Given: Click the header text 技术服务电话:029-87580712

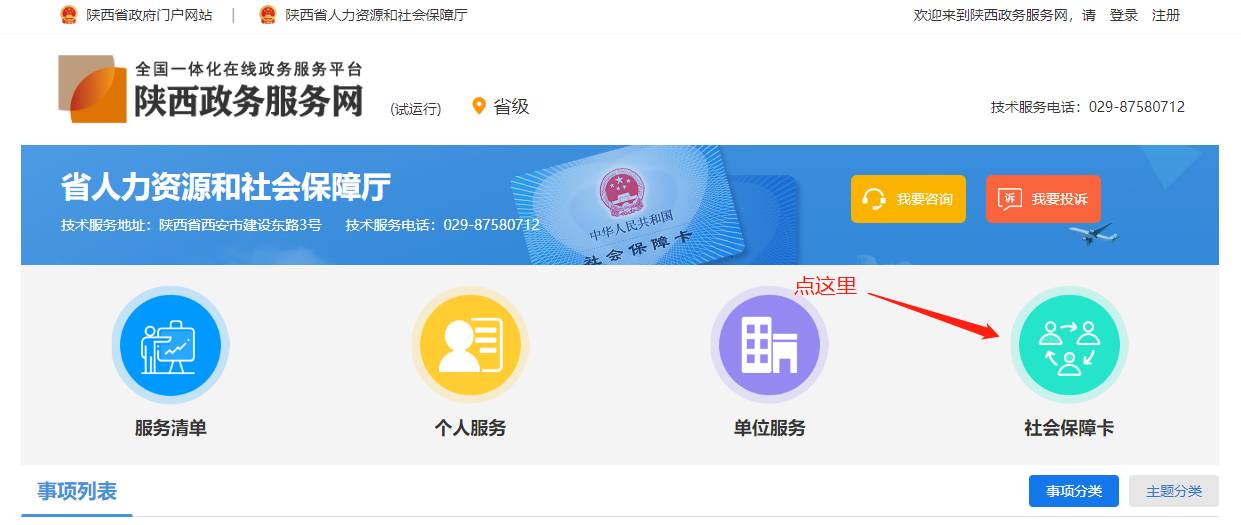Looking at the screenshot, I should tap(1088, 107).
